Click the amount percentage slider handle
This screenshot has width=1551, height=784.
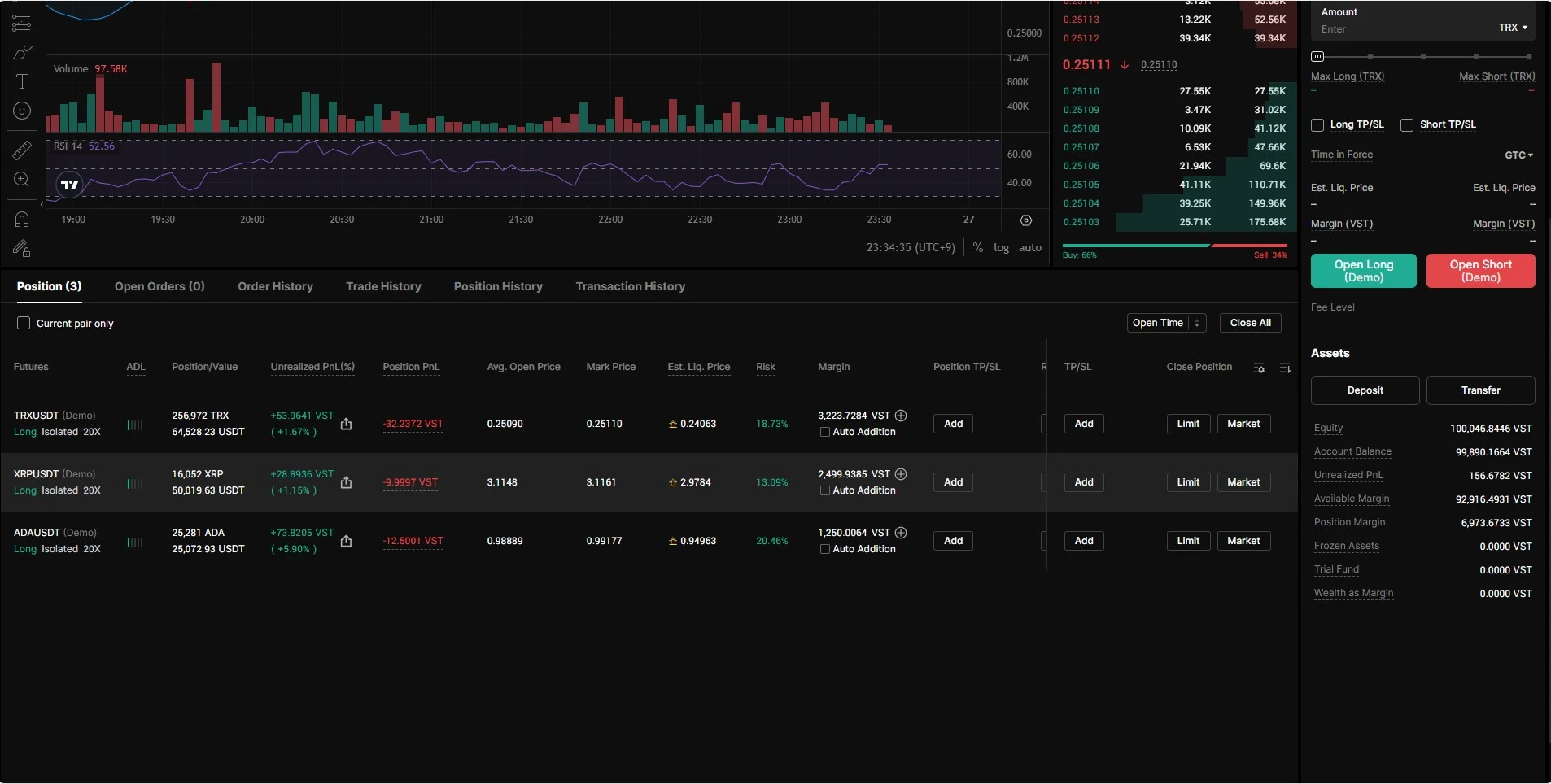pyautogui.click(x=1317, y=57)
